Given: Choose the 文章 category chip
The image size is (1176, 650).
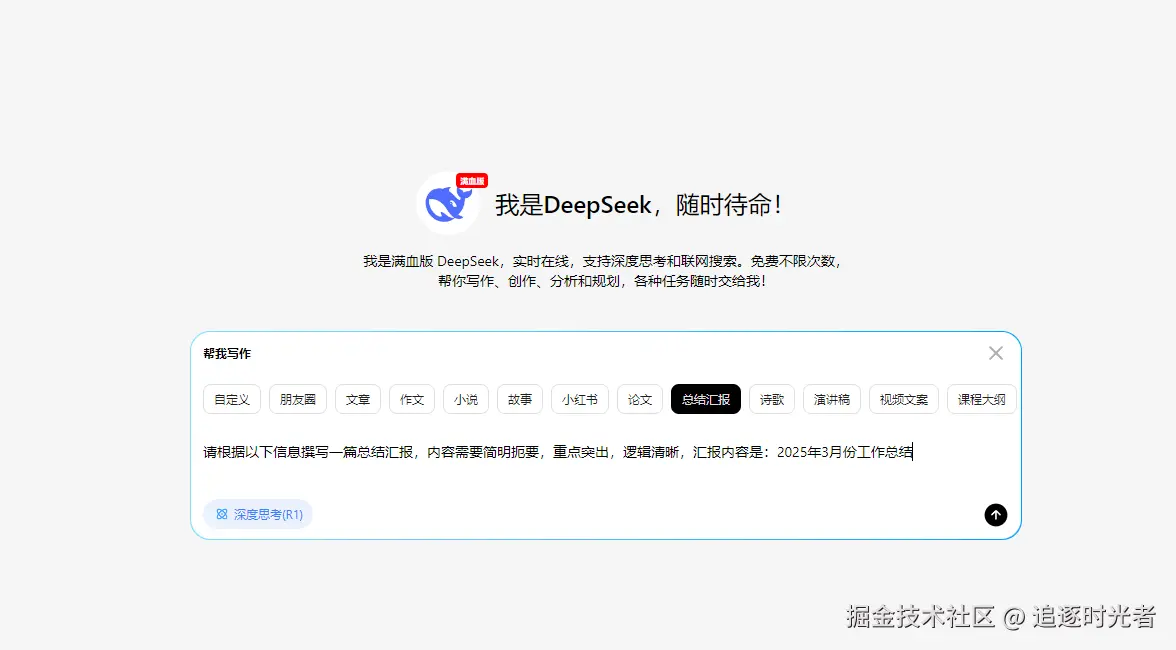Looking at the screenshot, I should coord(358,400).
